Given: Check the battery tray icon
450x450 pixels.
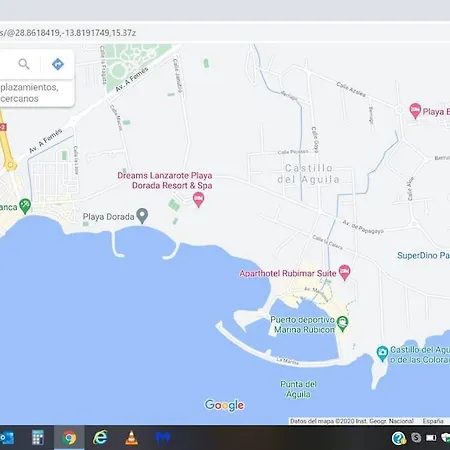Looking at the screenshot, I should (x=431, y=437).
